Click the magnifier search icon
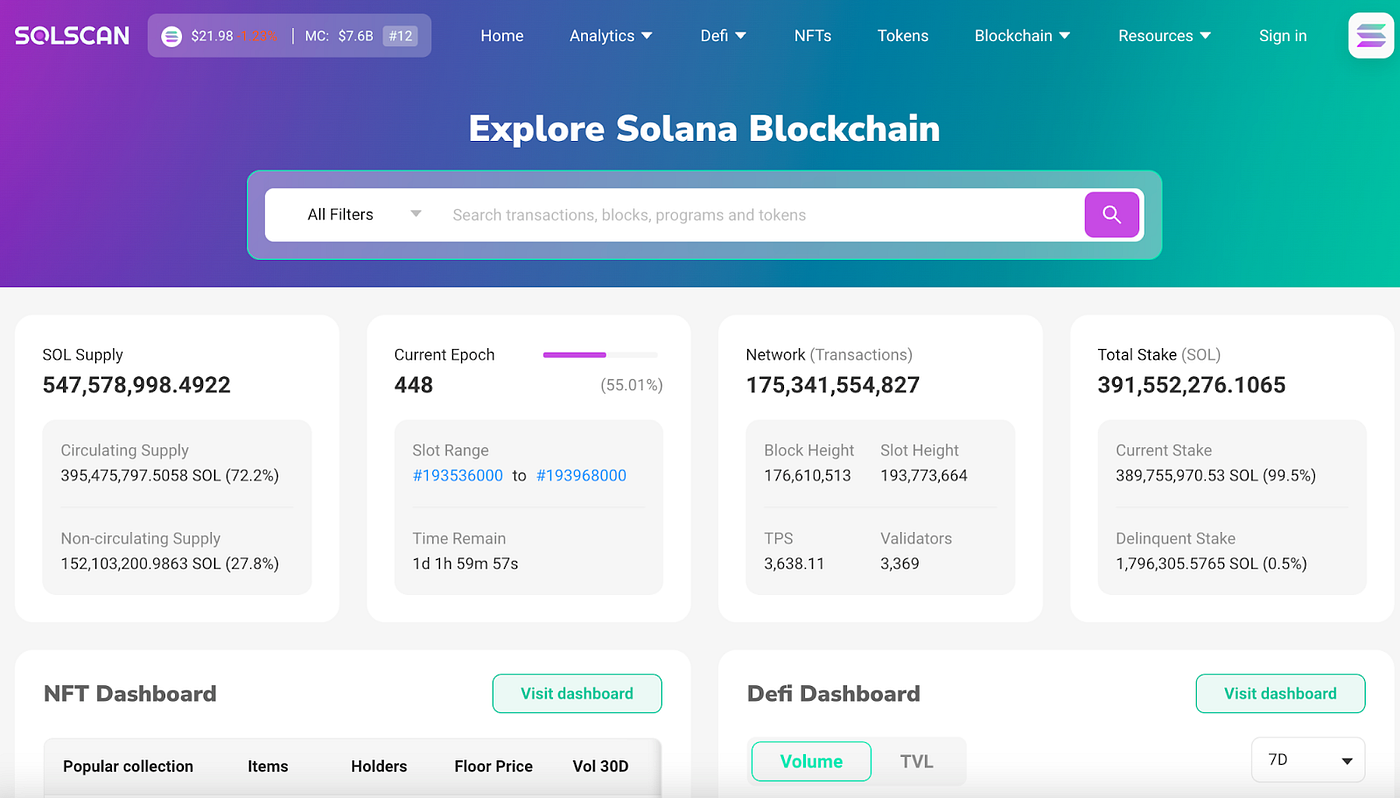 1111,214
